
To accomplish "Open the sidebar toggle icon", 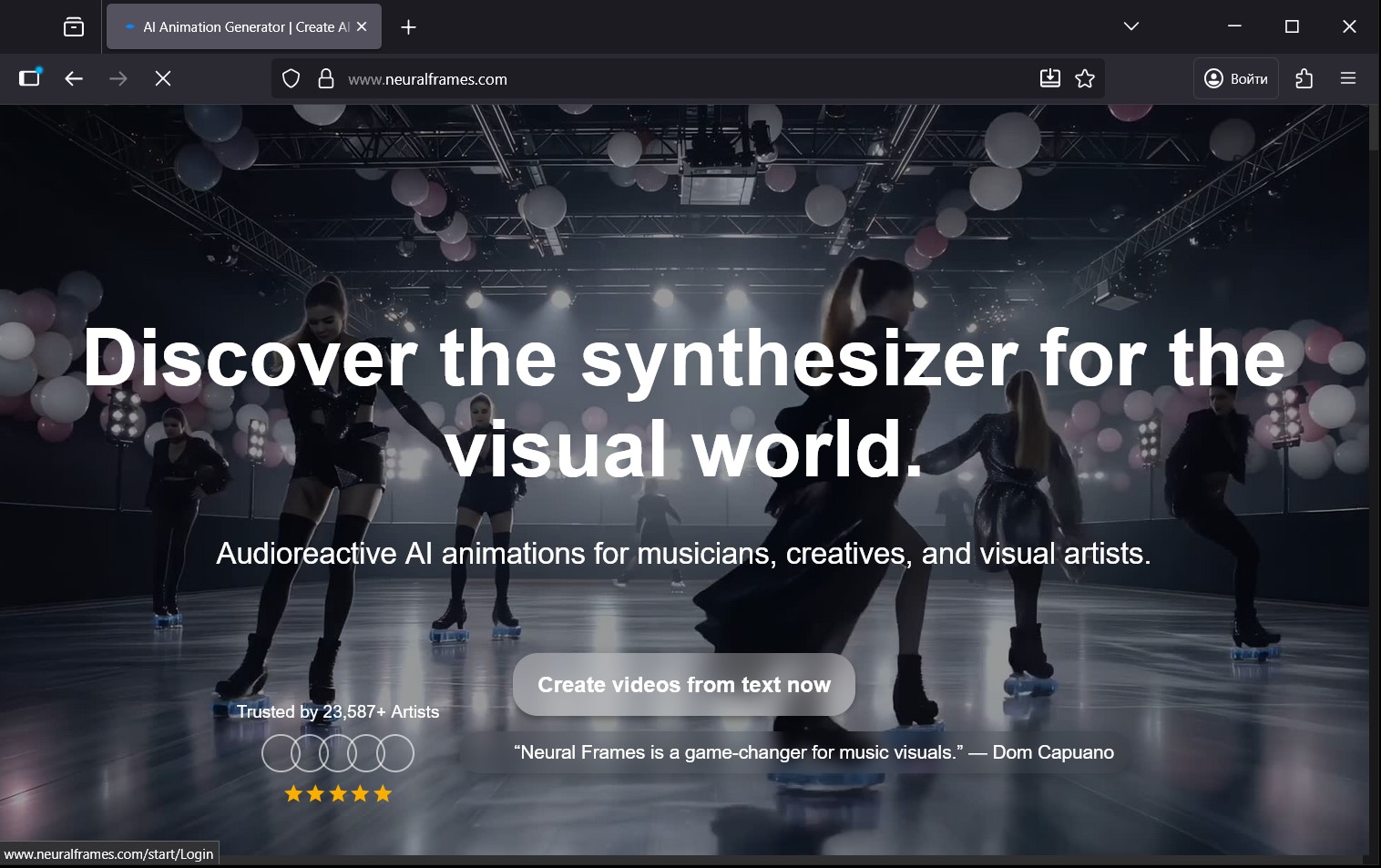I will pos(30,78).
